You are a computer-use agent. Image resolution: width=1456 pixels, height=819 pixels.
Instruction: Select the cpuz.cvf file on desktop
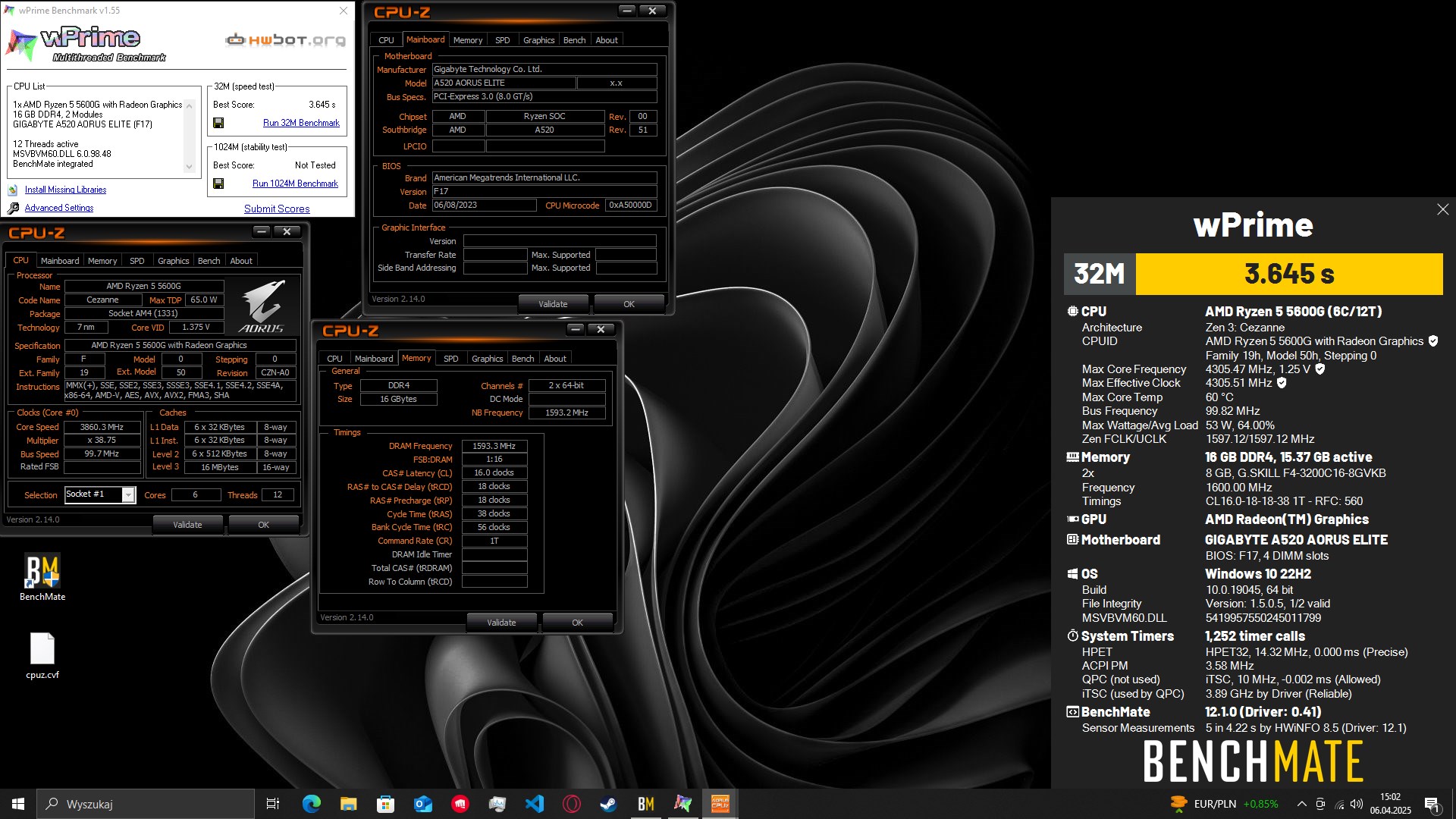pos(42,656)
